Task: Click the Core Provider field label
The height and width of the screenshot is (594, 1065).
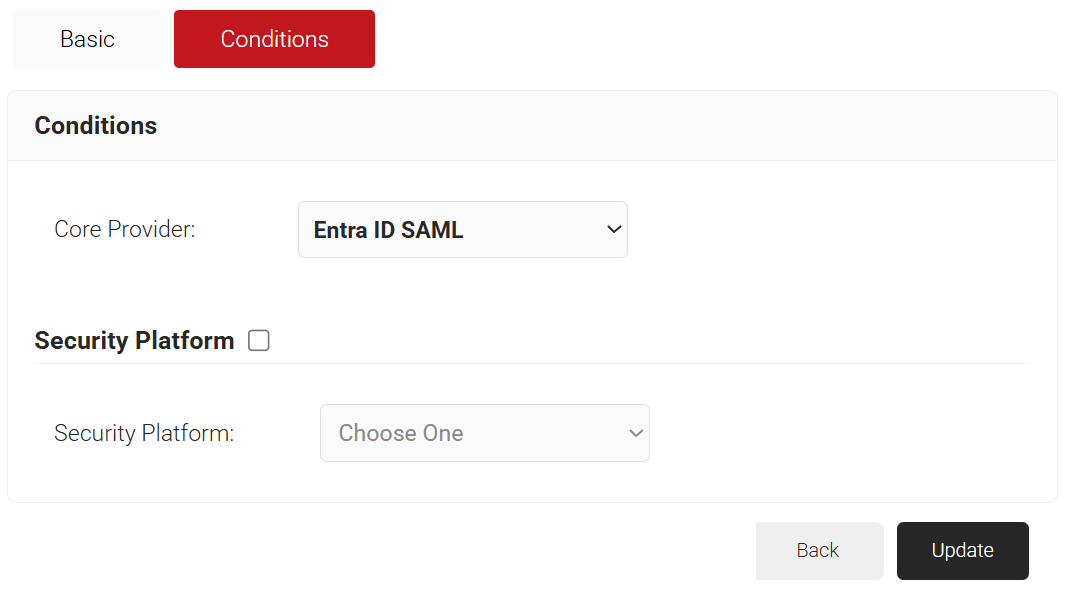Action: pos(125,230)
